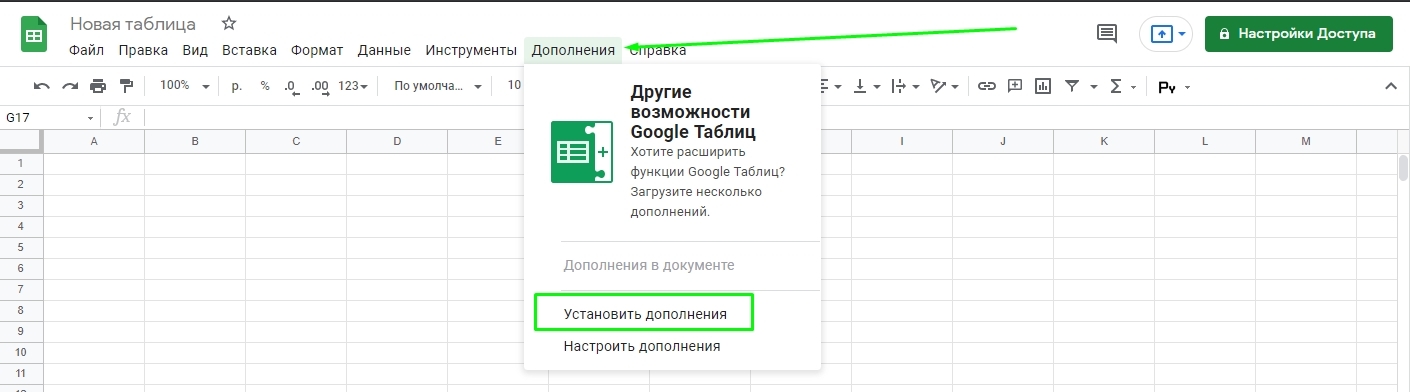The image size is (1410, 392).
Task: Open the functions sigma menu
Action: click(x=1123, y=87)
